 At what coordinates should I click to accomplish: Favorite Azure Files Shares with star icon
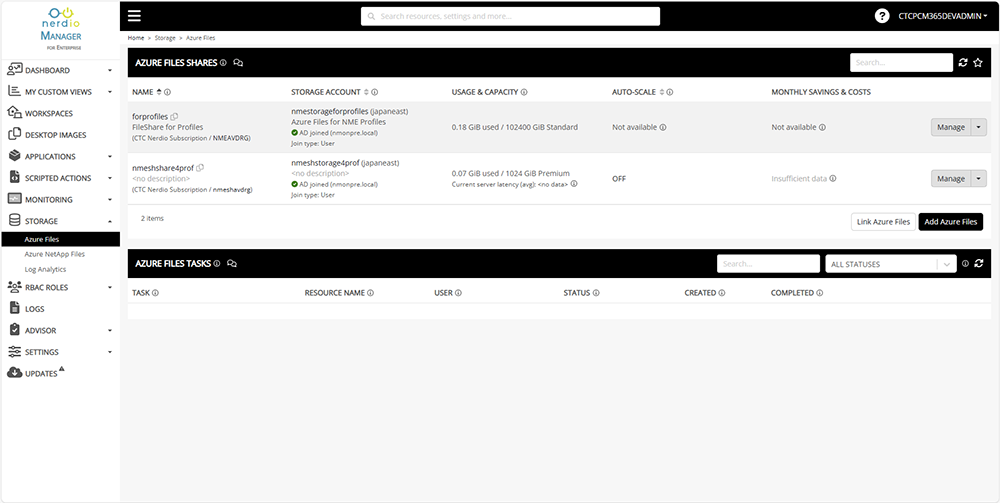tap(978, 62)
